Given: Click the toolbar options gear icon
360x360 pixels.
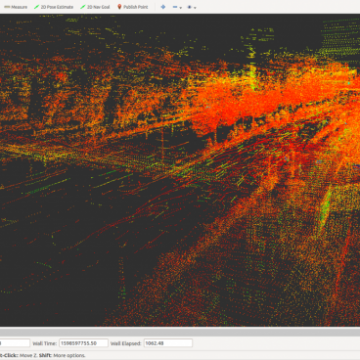Looking at the screenshot, I should (189, 7).
